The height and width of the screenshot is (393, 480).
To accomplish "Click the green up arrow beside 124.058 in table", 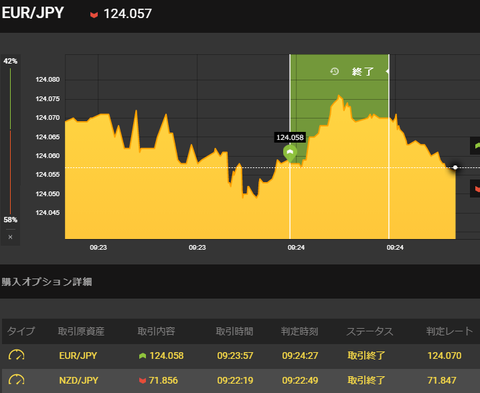I will (x=142, y=356).
